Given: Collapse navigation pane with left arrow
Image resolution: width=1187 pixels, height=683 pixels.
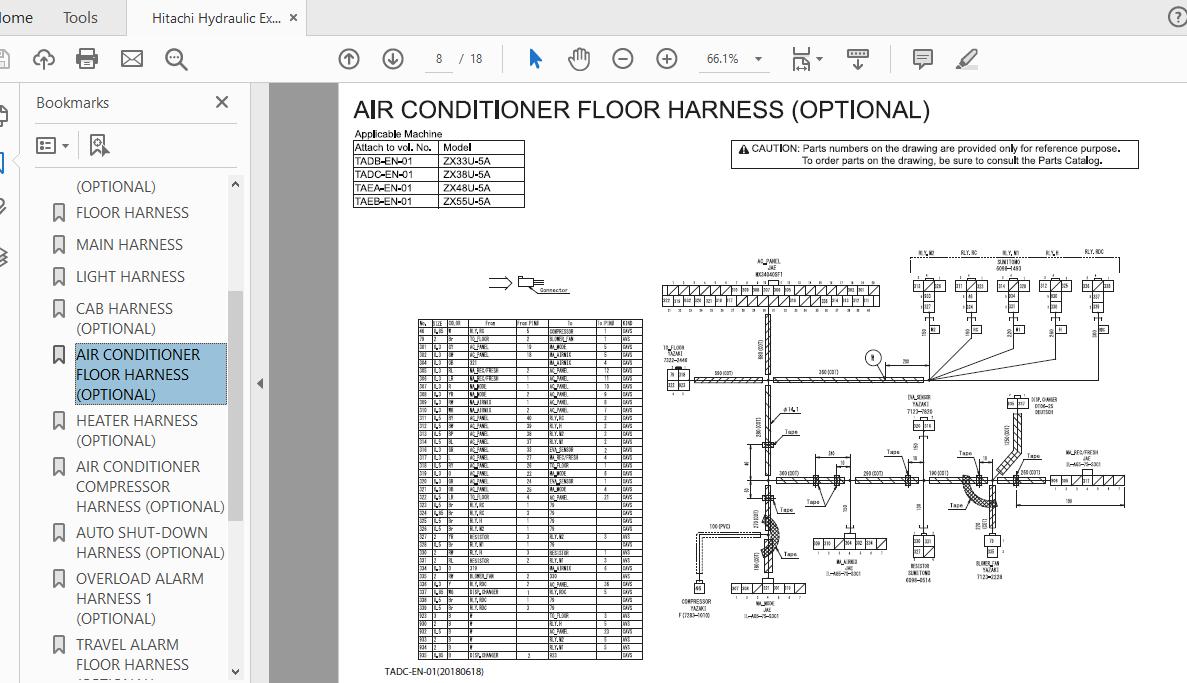Looking at the screenshot, I should [260, 383].
